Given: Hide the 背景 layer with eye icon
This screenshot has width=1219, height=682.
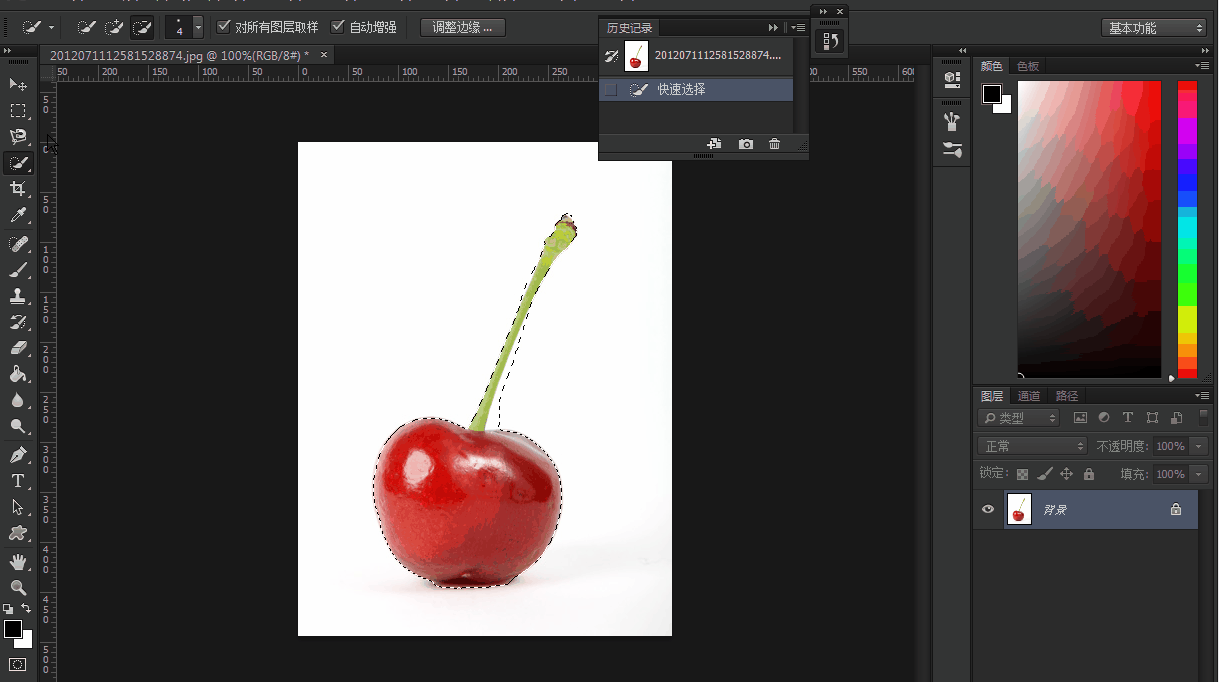Looking at the screenshot, I should tap(988, 509).
